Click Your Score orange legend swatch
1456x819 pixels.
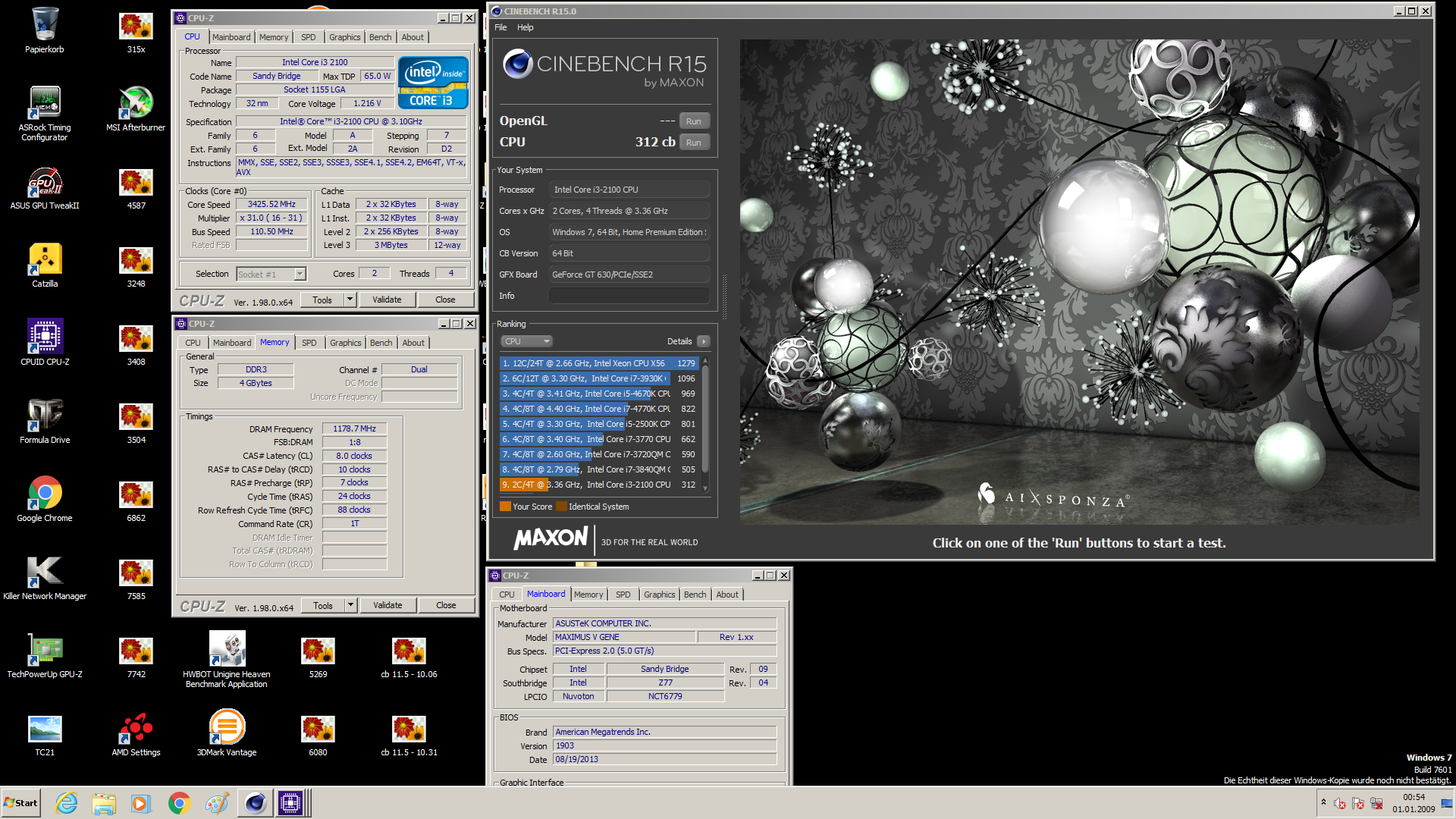(505, 507)
